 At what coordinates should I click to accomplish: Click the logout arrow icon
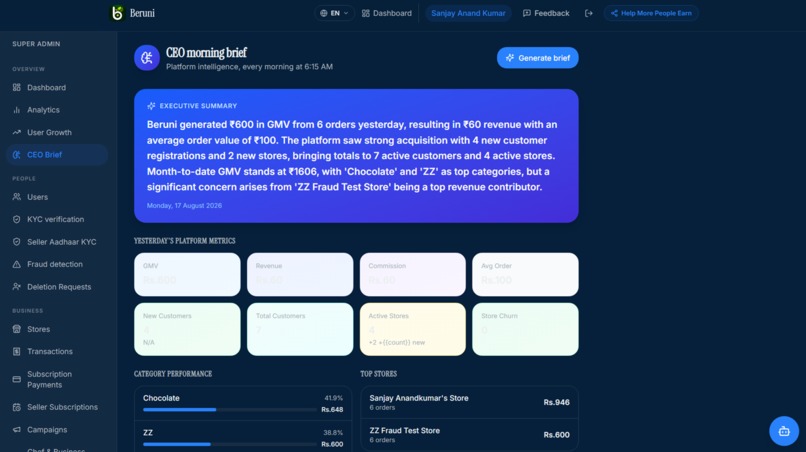589,13
